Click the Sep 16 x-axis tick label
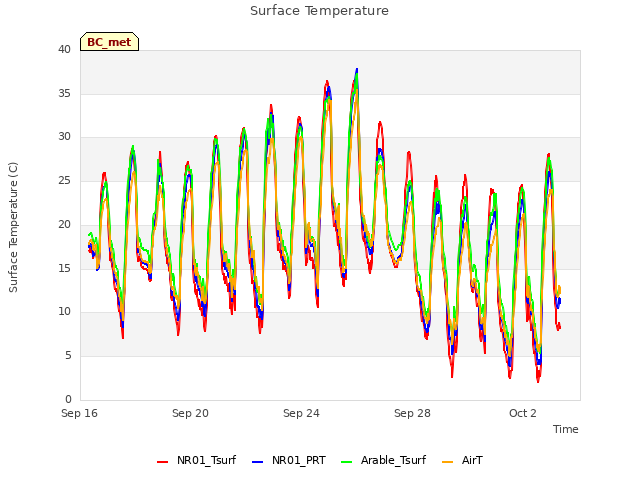This screenshot has height=480, width=640. click(x=80, y=413)
